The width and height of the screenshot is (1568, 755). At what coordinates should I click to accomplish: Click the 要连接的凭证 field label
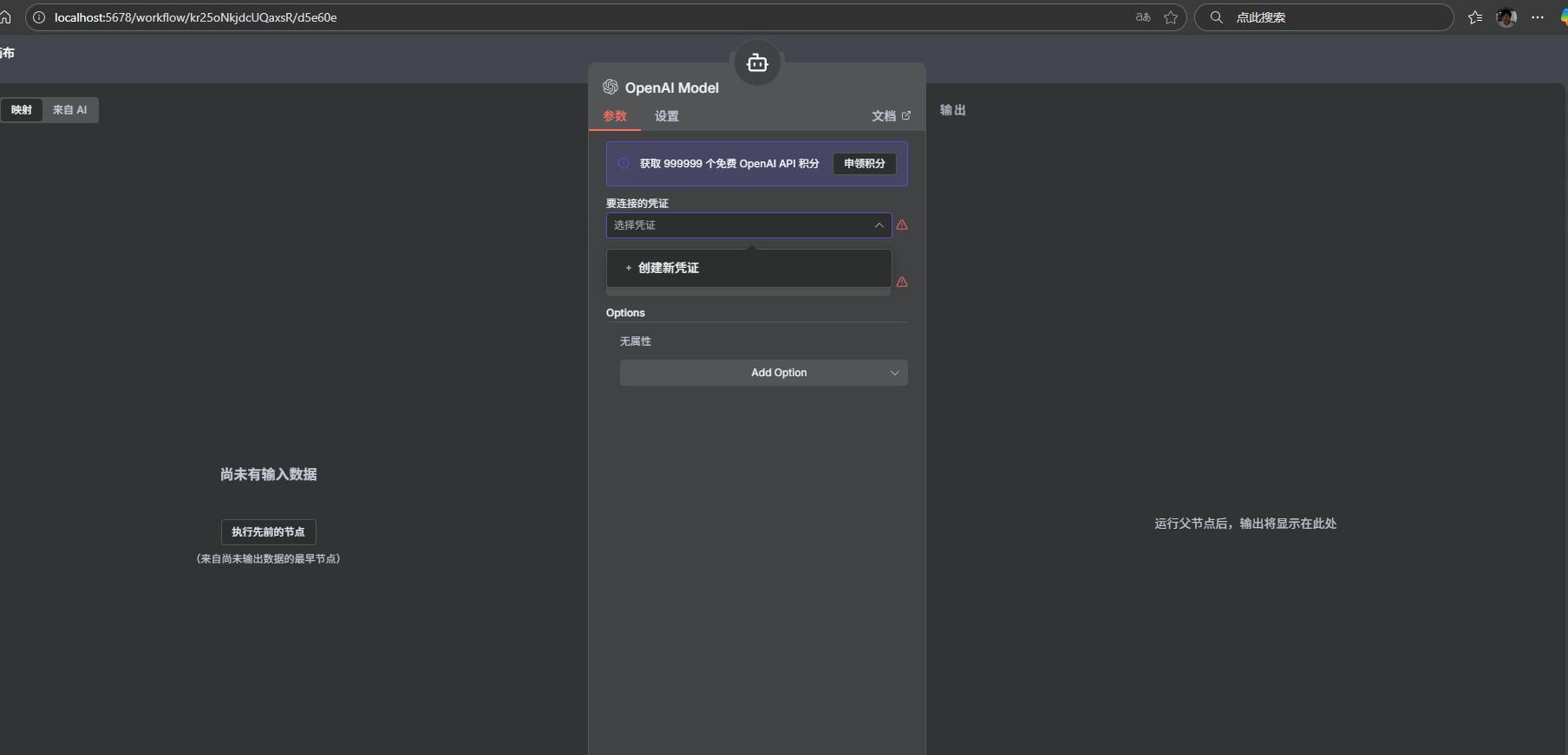pyautogui.click(x=637, y=204)
